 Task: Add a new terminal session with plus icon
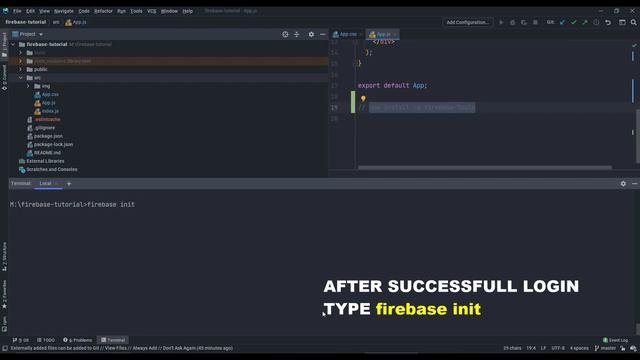point(69,184)
